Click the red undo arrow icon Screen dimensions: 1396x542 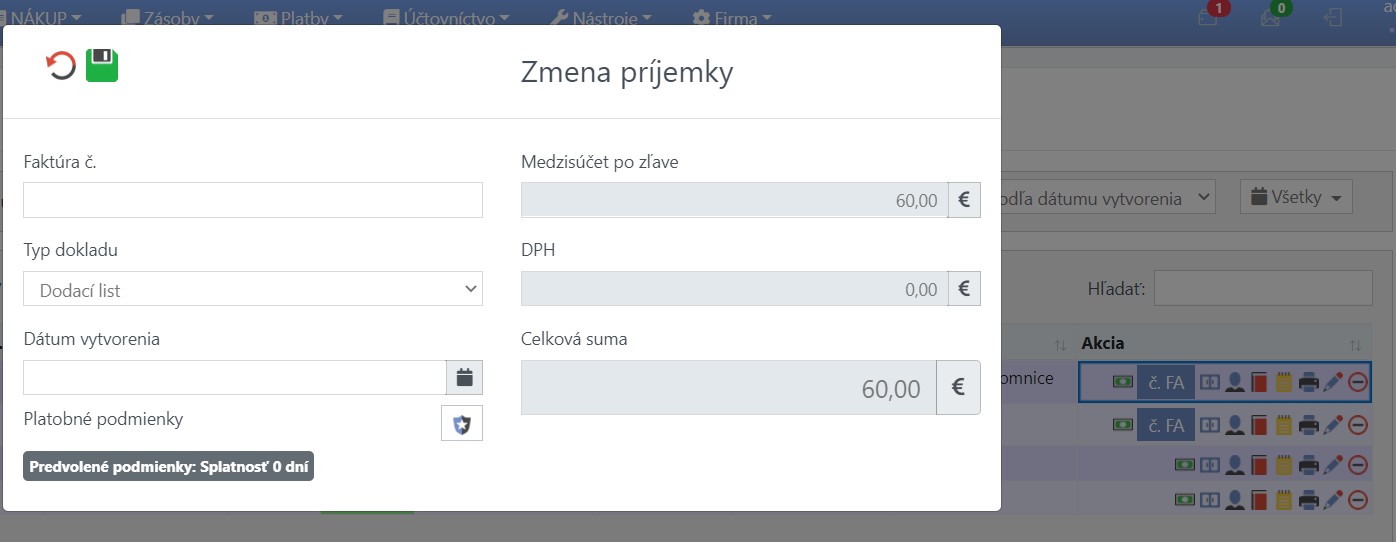point(61,66)
